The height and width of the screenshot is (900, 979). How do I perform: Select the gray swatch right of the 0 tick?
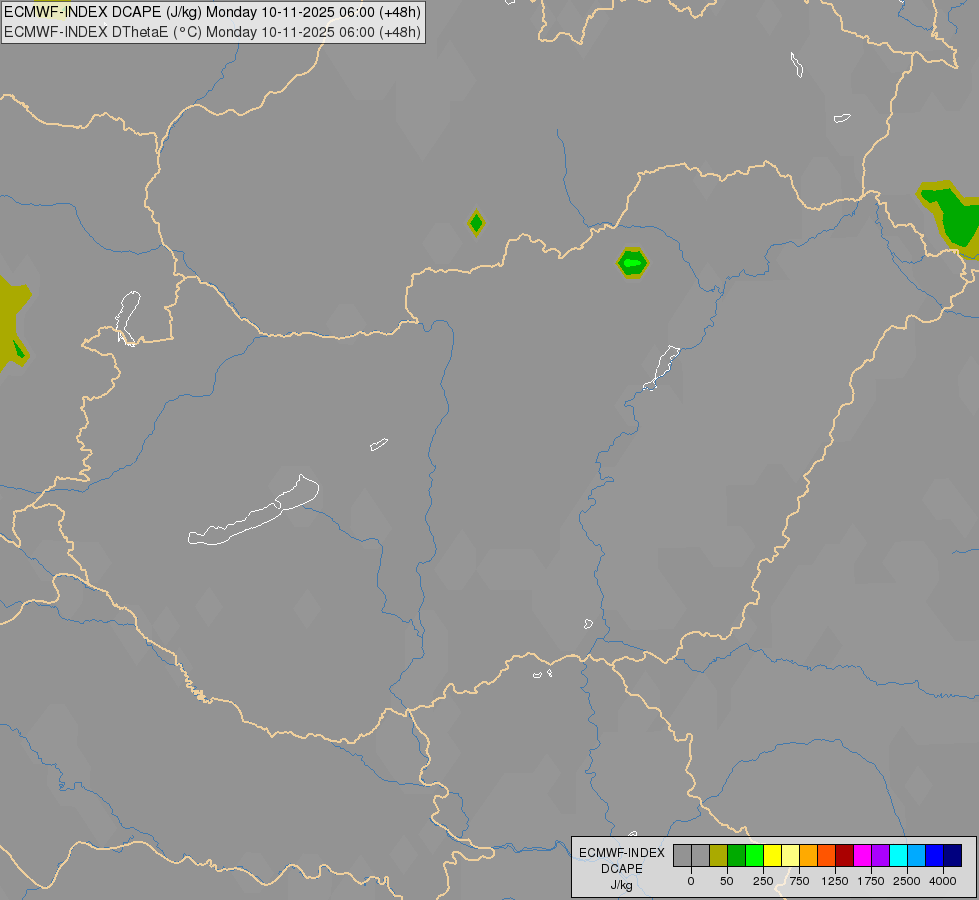(701, 855)
